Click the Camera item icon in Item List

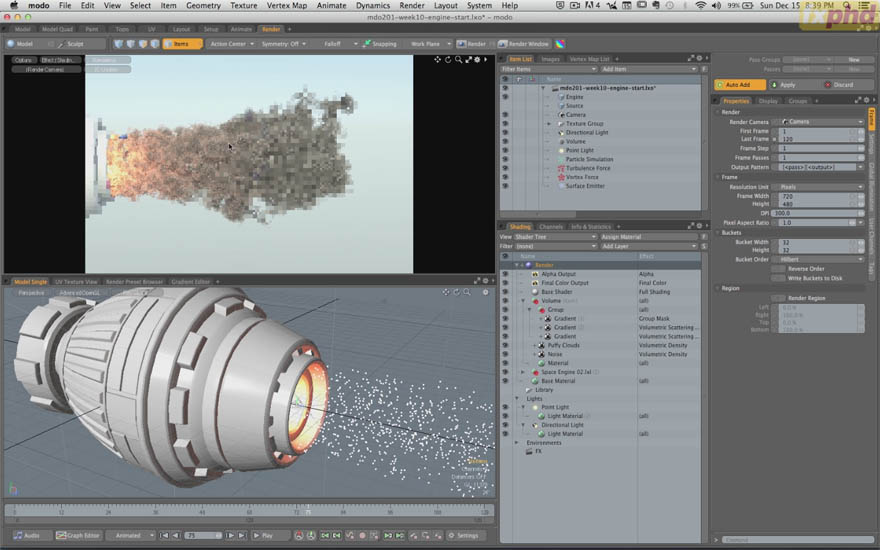coord(561,115)
